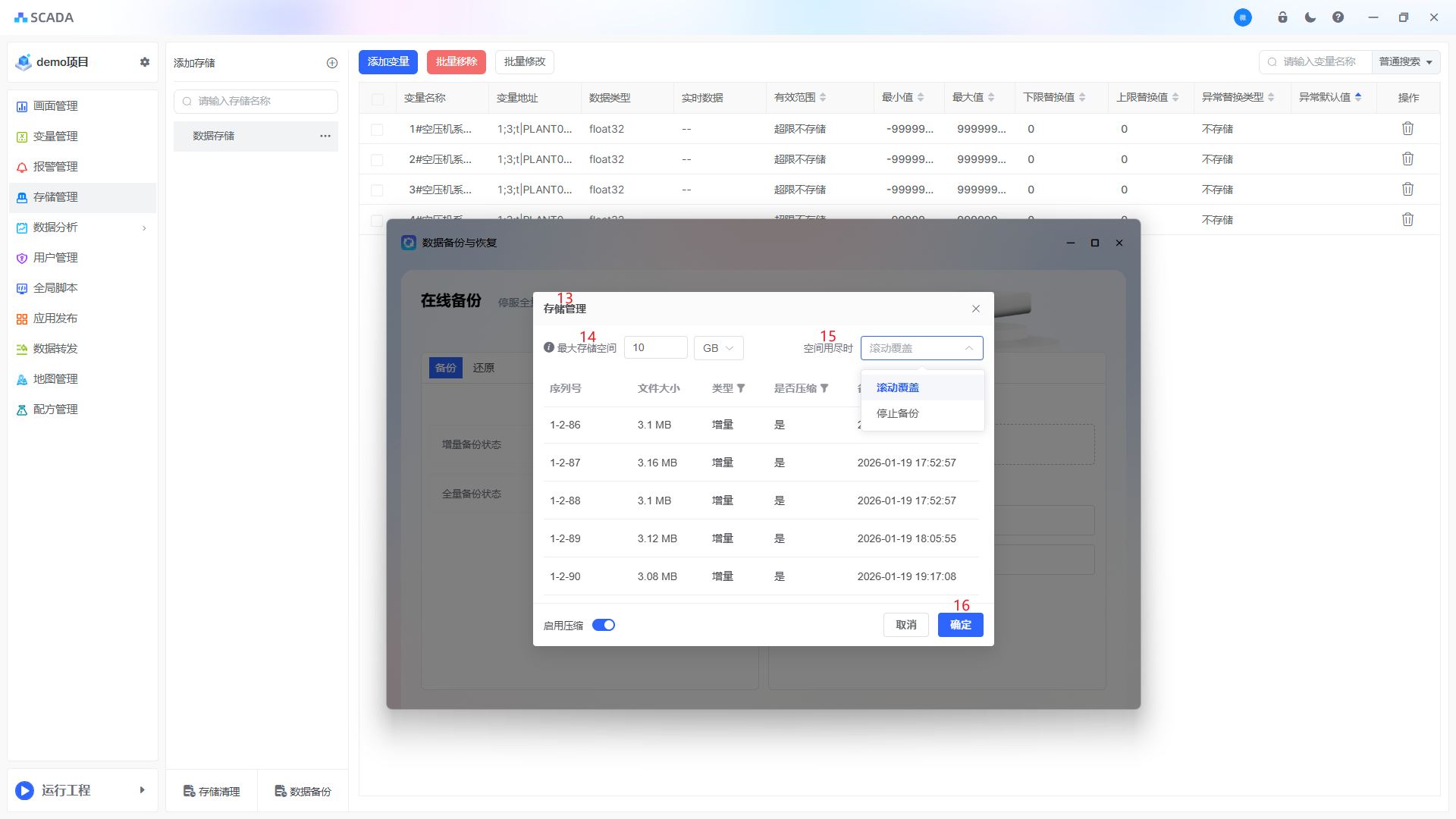Expand the 普通搜索 dropdown
Viewport: 1456px width, 819px height.
click(1405, 62)
